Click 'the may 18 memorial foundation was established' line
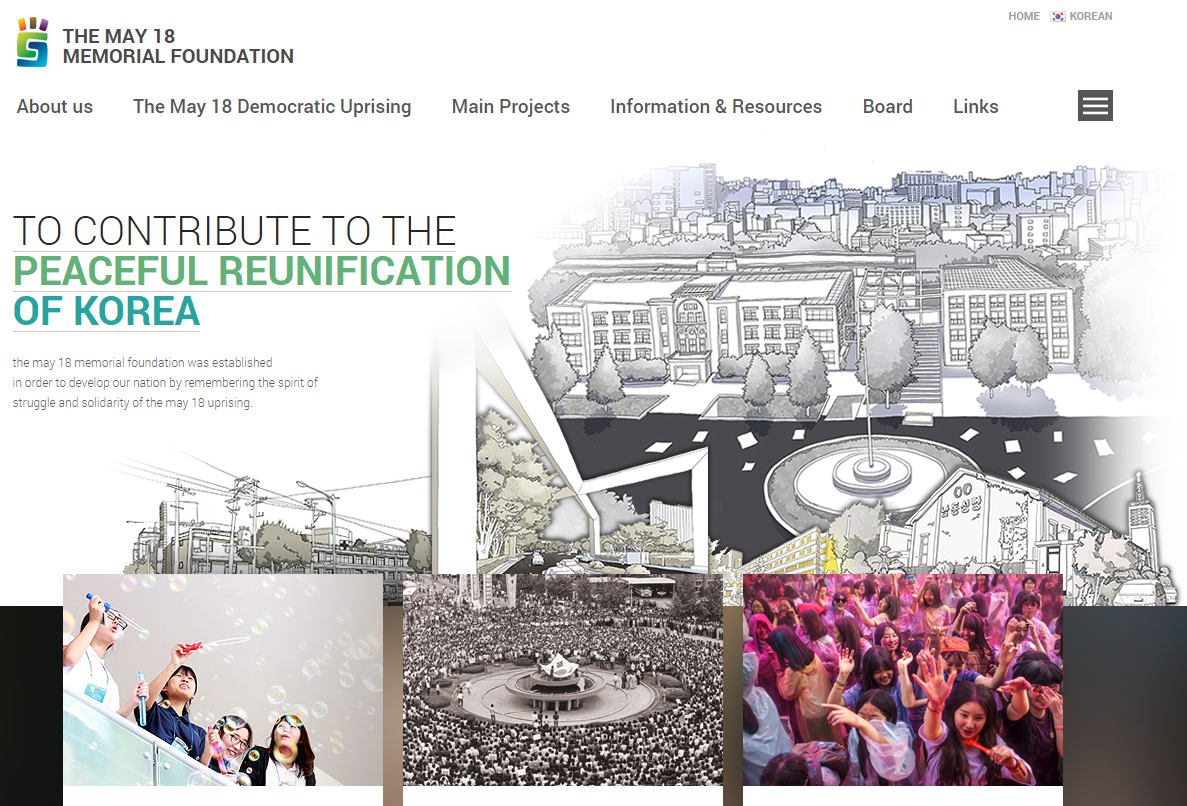Image resolution: width=1187 pixels, height=806 pixels. coord(142,363)
